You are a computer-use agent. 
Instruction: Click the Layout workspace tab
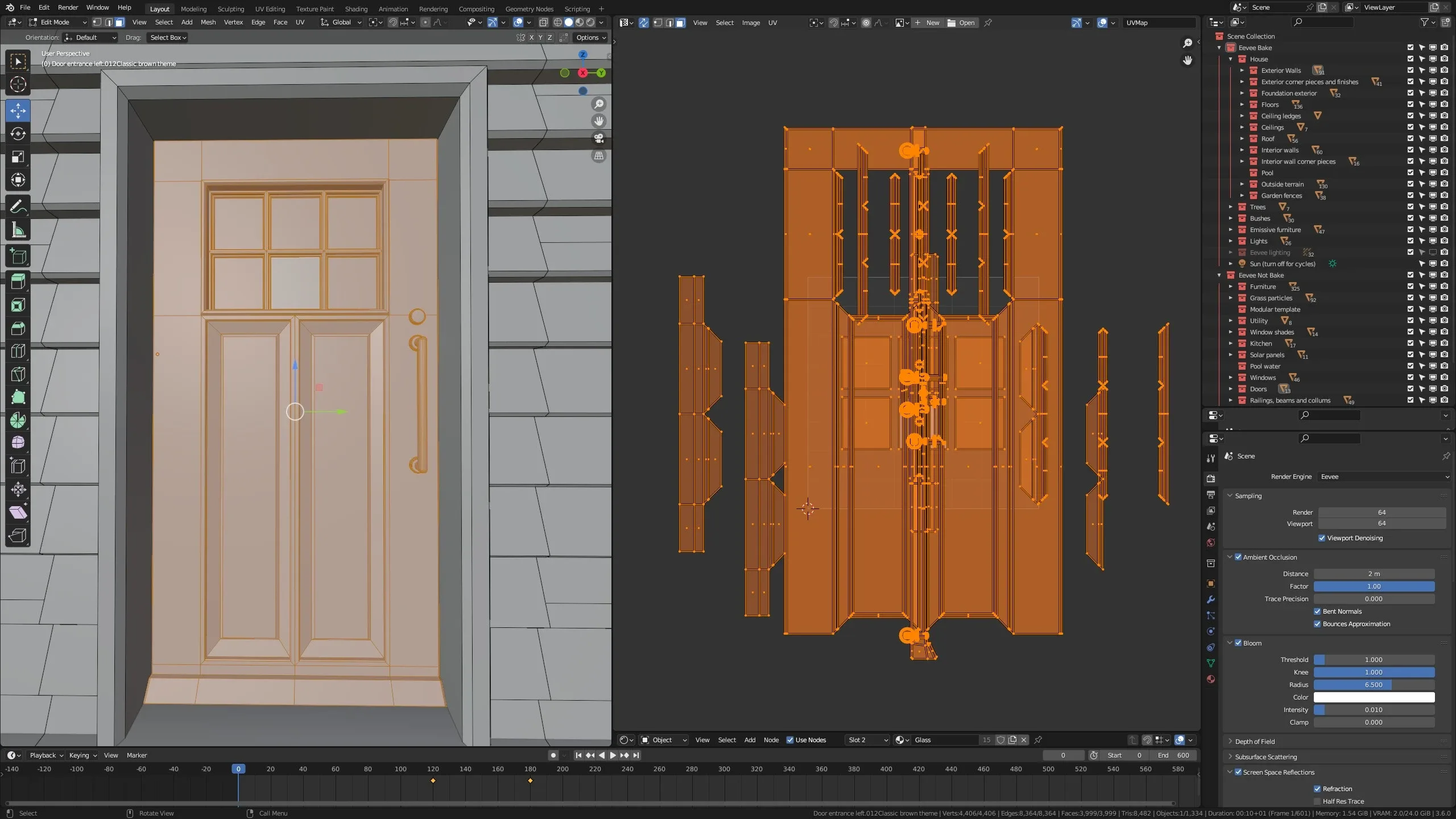point(159,8)
